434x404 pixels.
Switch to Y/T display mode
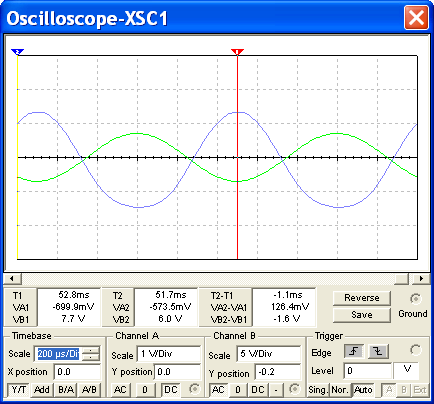(18, 390)
